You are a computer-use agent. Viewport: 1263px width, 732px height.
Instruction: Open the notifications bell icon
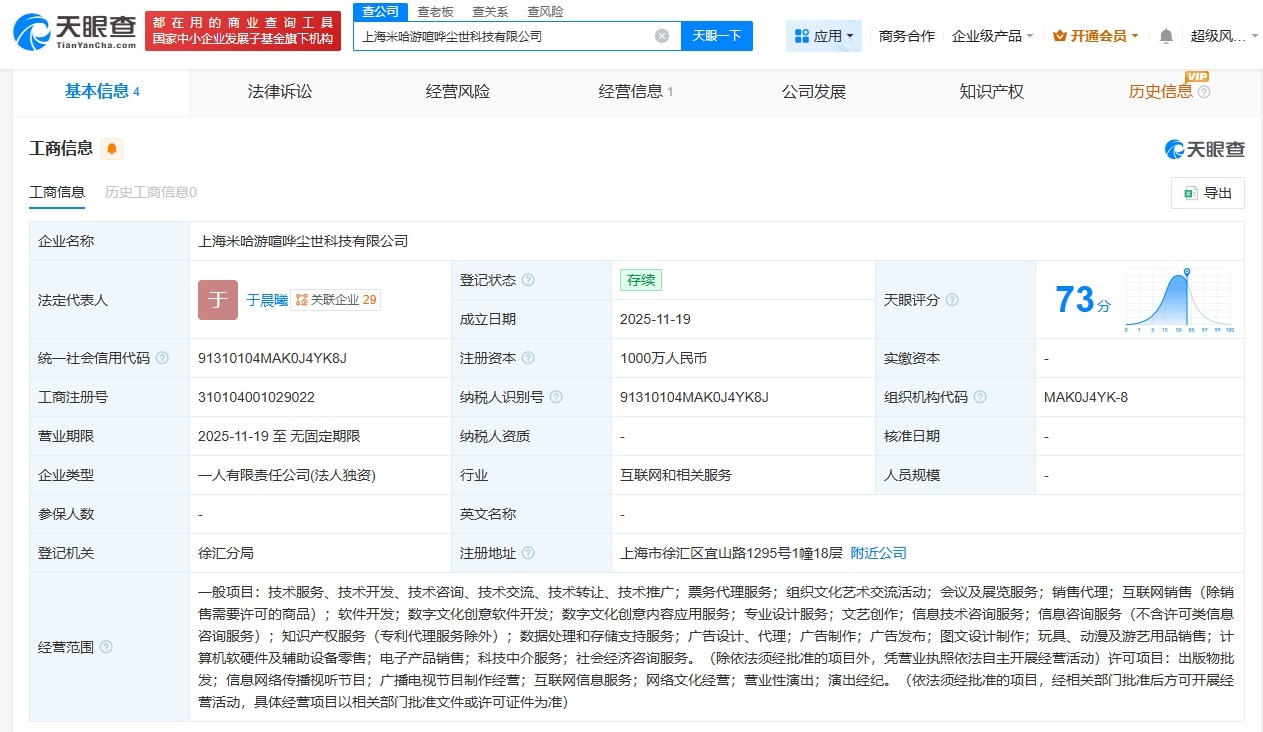(1165, 35)
